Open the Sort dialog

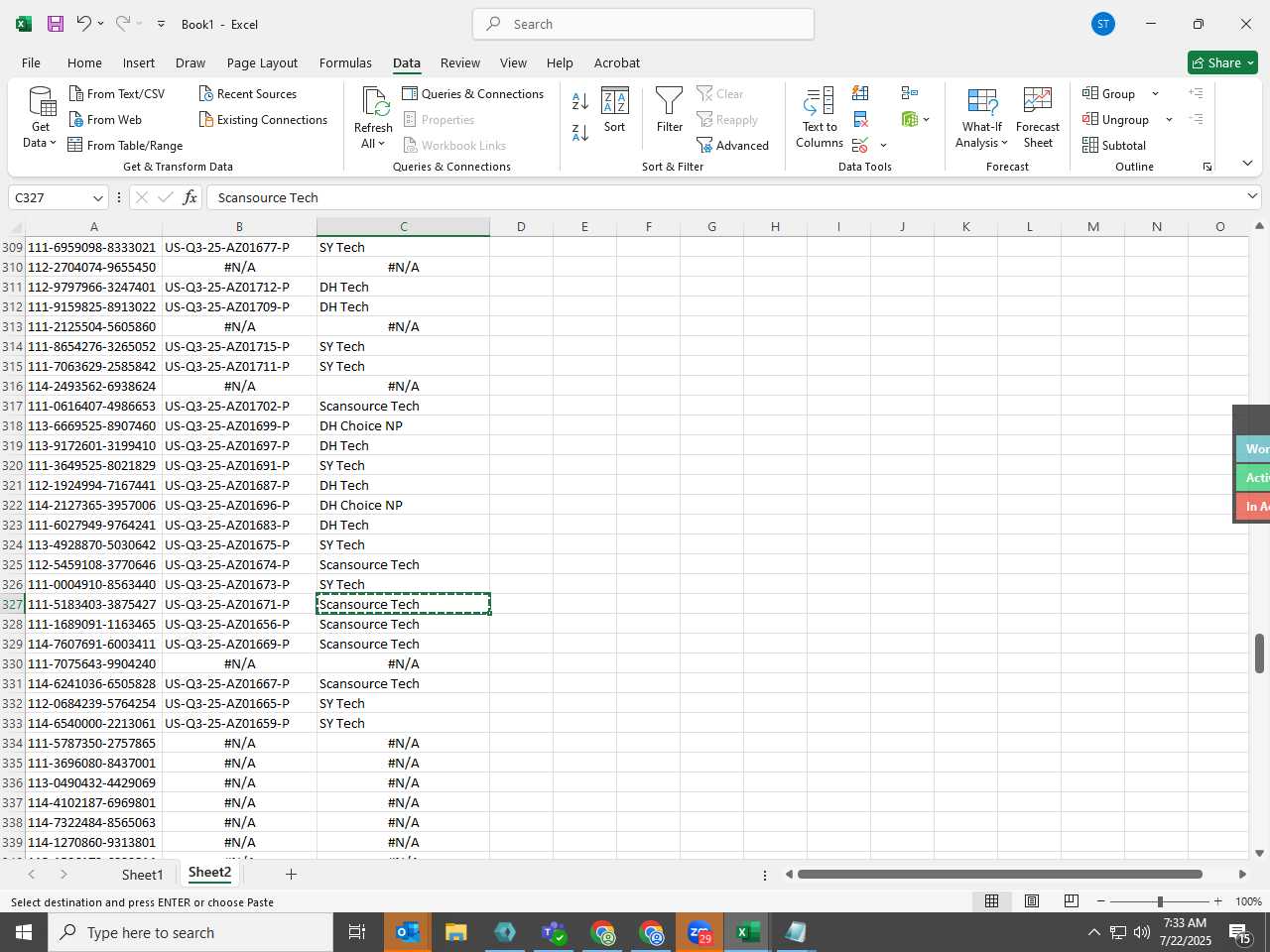[x=615, y=110]
